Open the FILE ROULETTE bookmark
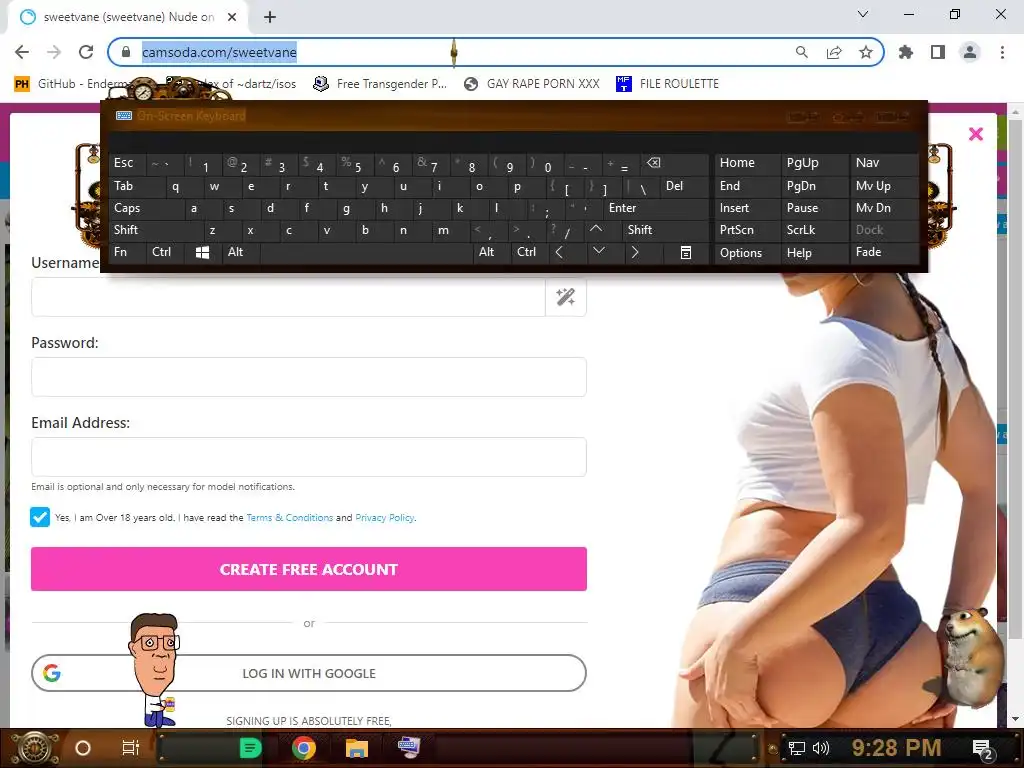1024x768 pixels. pos(667,84)
